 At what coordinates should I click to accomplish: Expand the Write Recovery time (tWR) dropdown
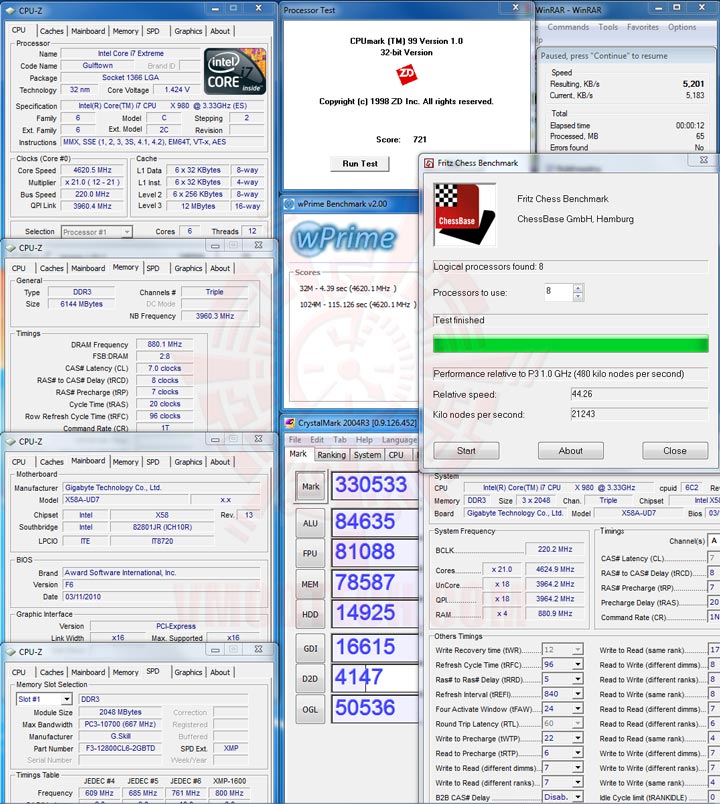coord(578,650)
